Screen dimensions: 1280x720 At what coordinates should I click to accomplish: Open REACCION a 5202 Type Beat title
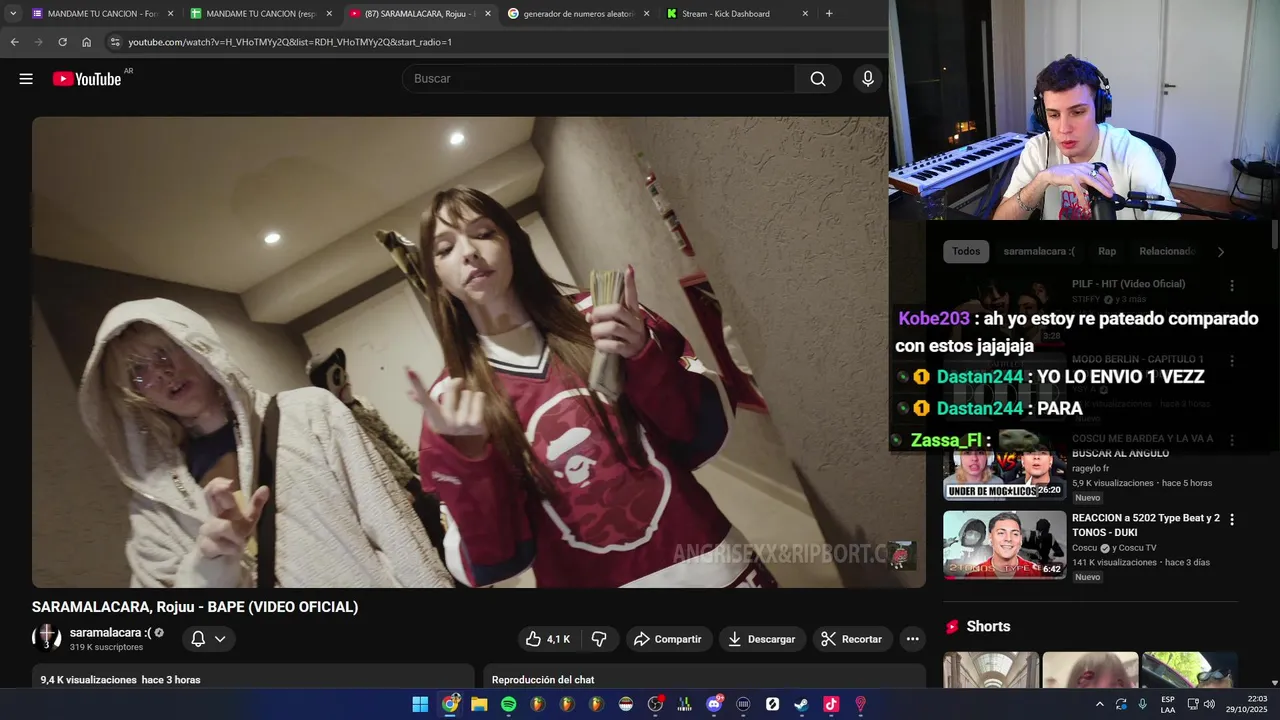tap(1146, 525)
